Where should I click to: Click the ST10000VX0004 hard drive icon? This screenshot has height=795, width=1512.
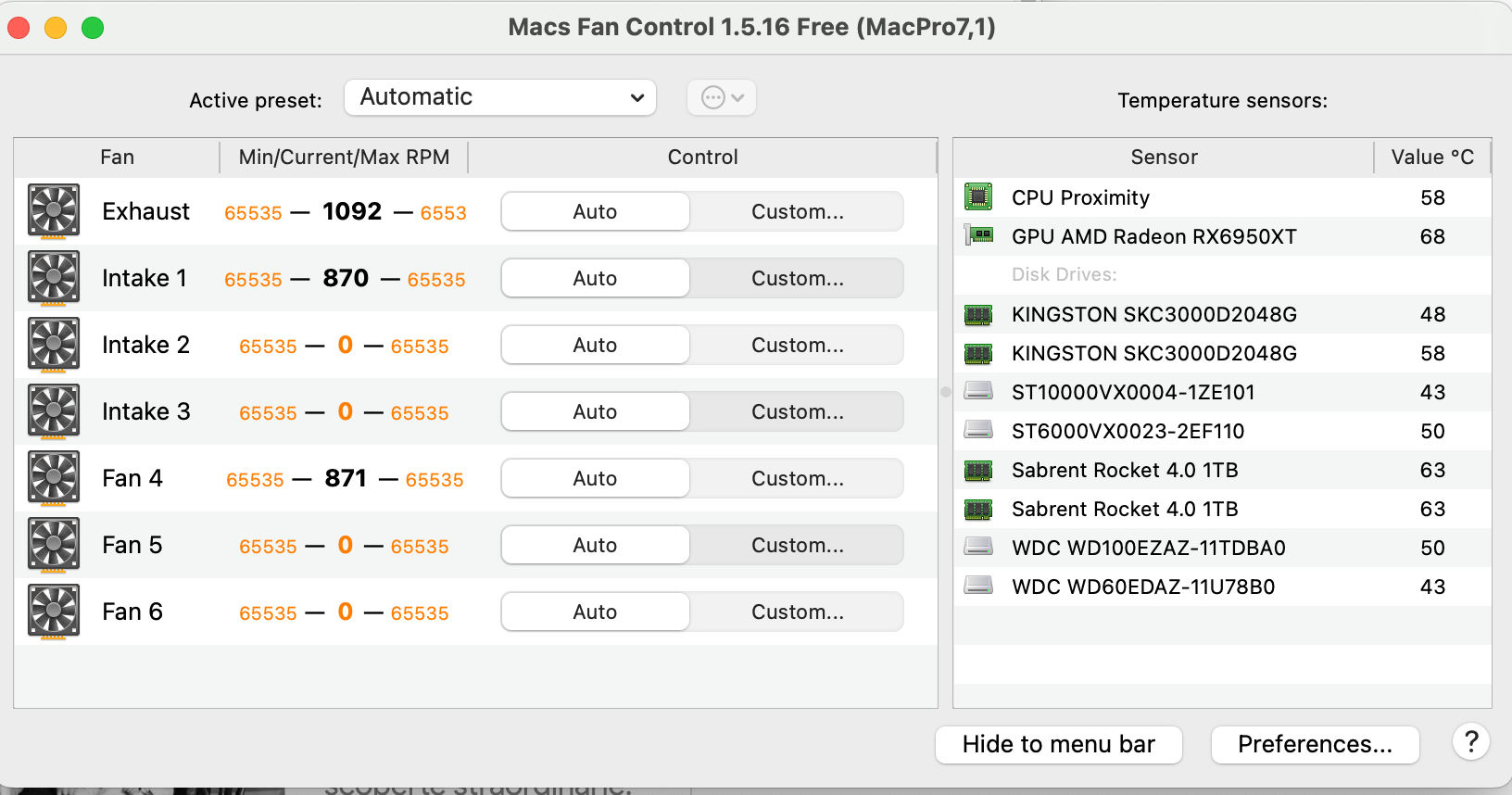coord(978,392)
